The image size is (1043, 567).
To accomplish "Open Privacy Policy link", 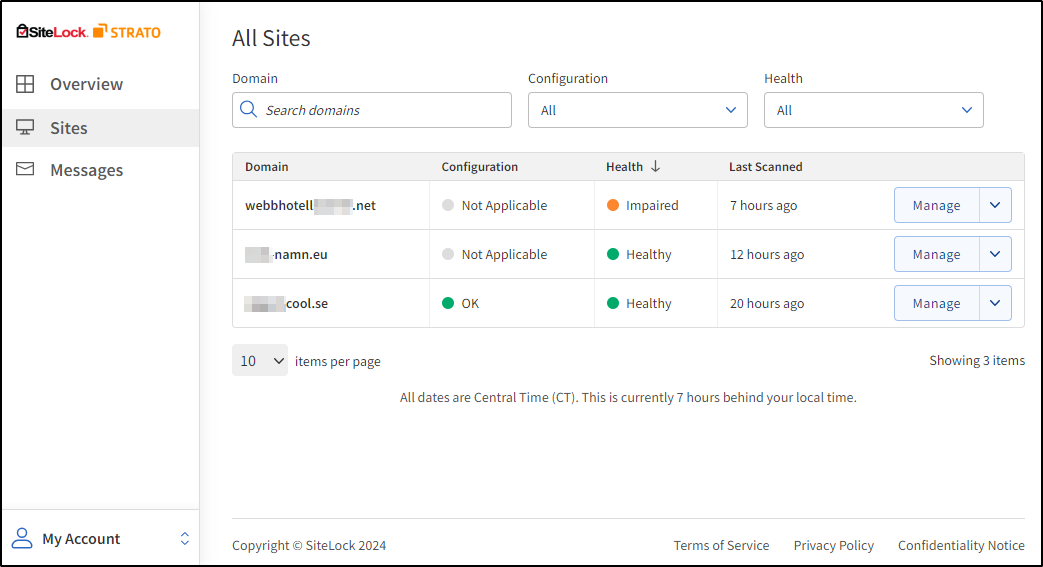I will point(833,545).
